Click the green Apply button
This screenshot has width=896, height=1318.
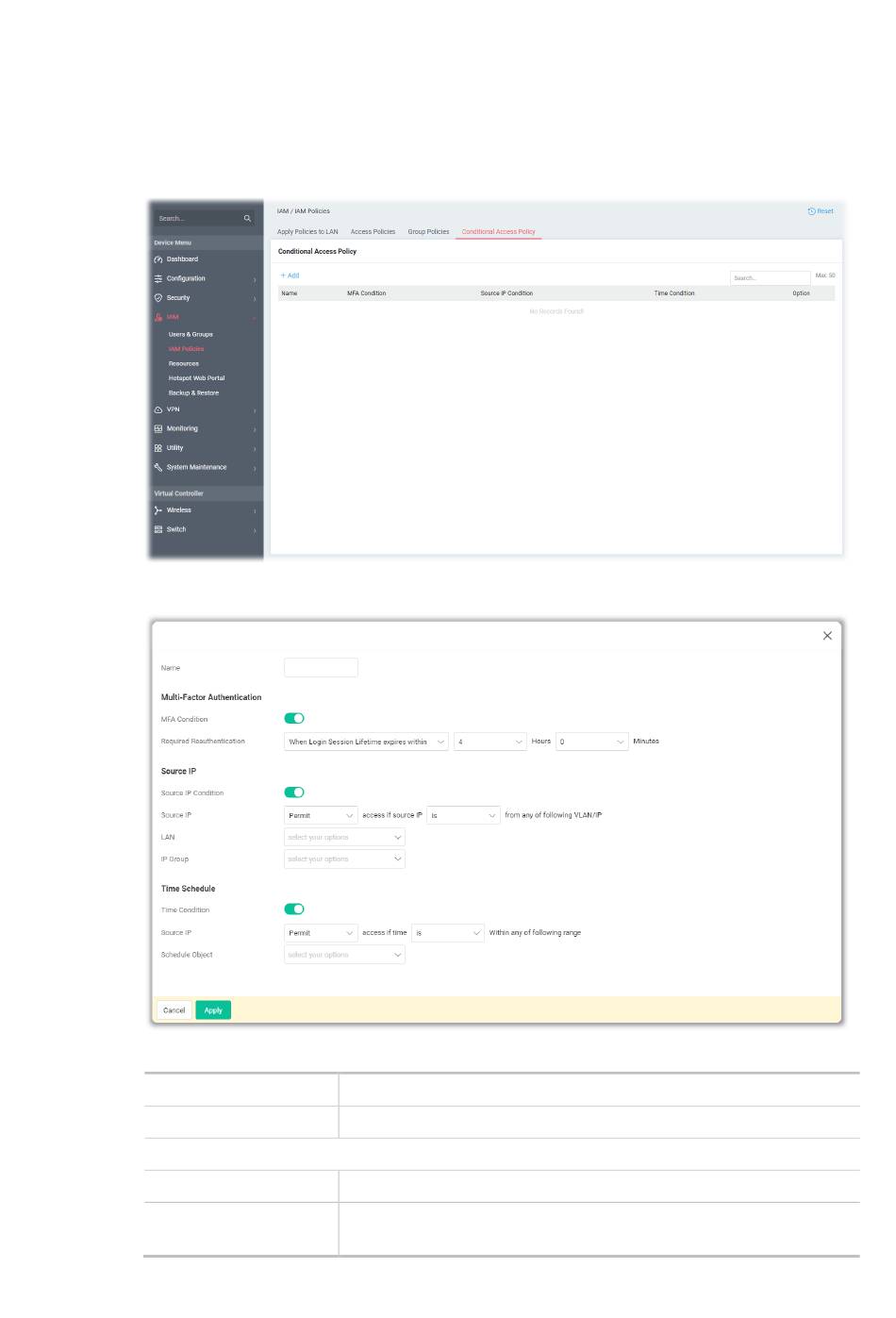(x=213, y=1010)
